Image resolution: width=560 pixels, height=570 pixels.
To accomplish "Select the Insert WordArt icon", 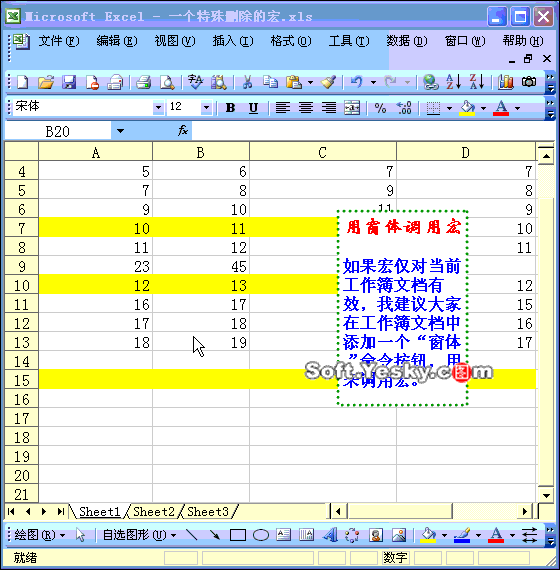I will click(x=330, y=535).
